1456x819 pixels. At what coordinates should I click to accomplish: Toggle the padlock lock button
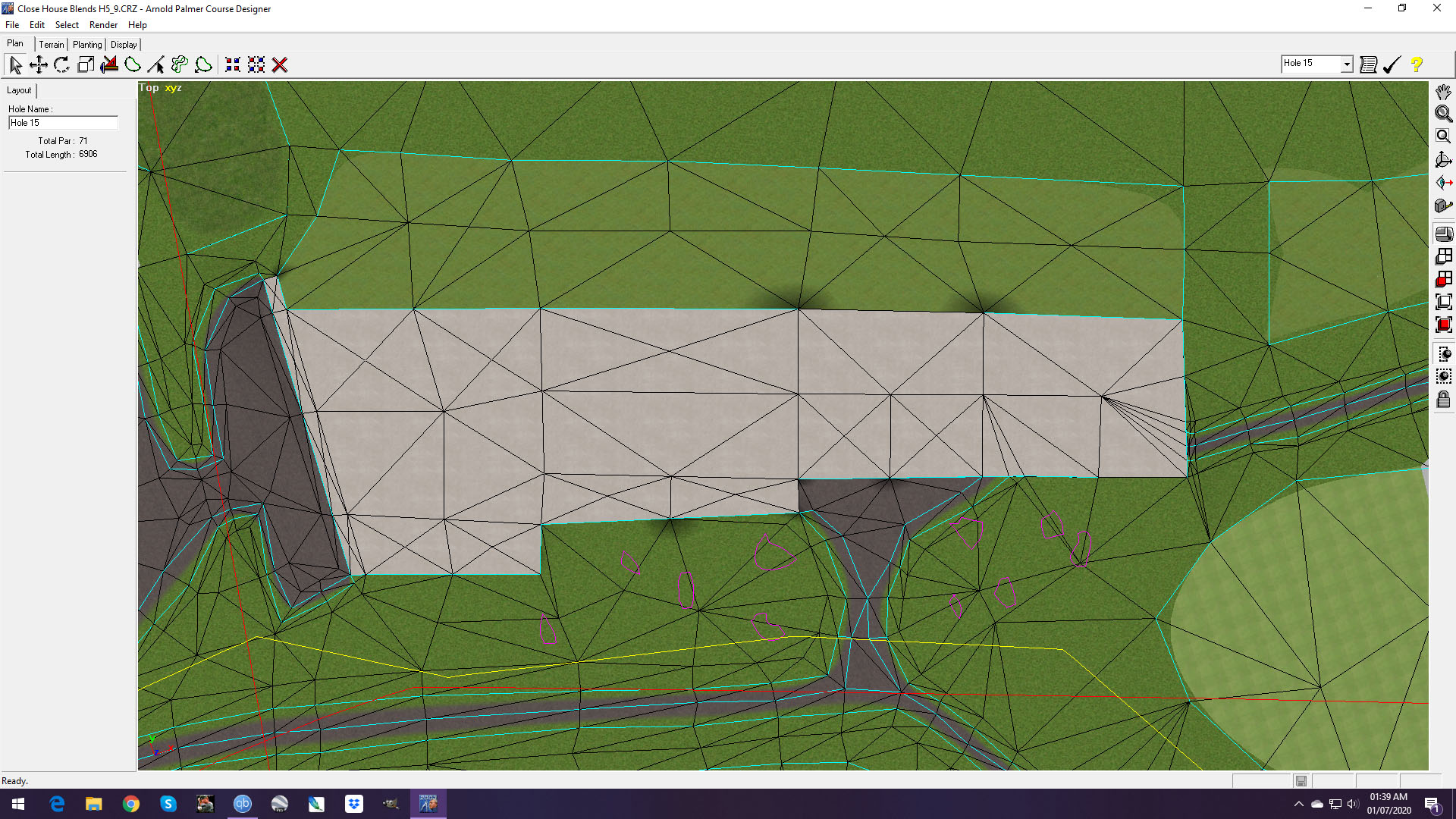pyautogui.click(x=1443, y=400)
